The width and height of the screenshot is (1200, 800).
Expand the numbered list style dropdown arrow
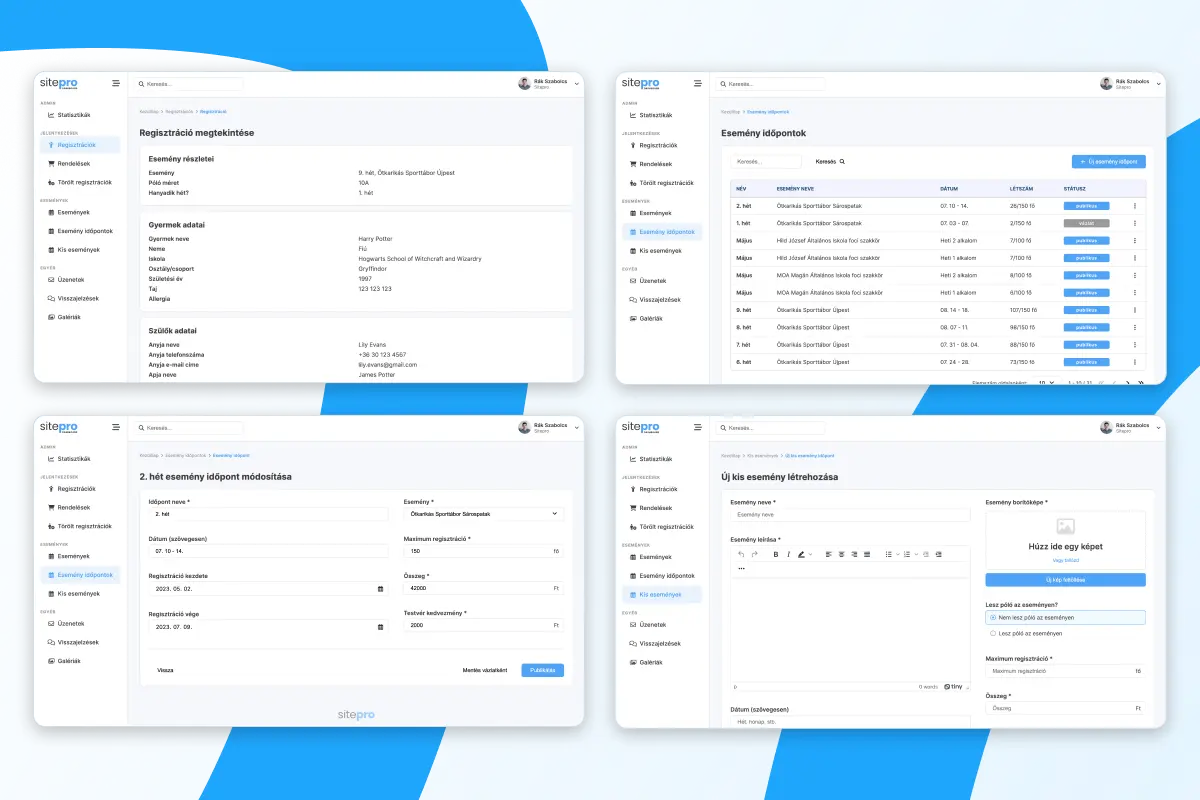coord(916,554)
